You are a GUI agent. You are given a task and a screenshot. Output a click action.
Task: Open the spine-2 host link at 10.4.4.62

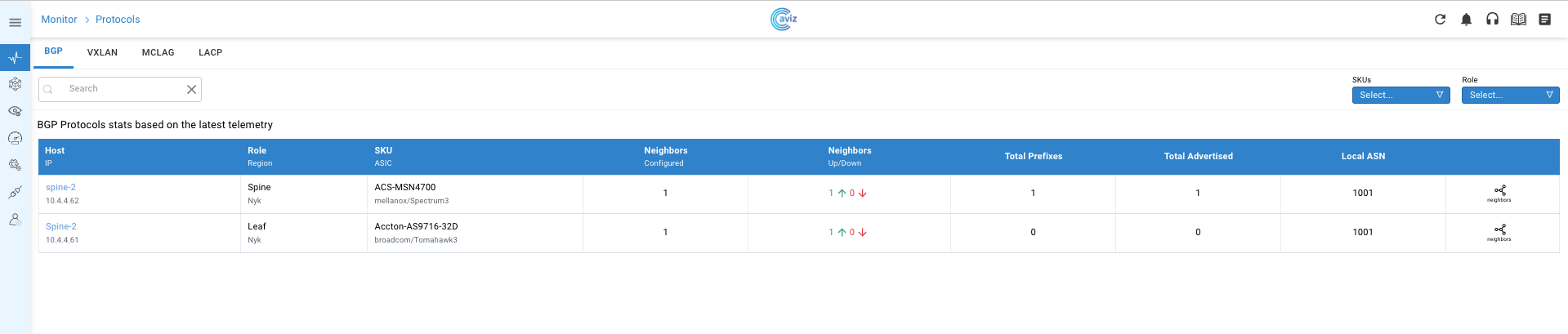coord(60,187)
